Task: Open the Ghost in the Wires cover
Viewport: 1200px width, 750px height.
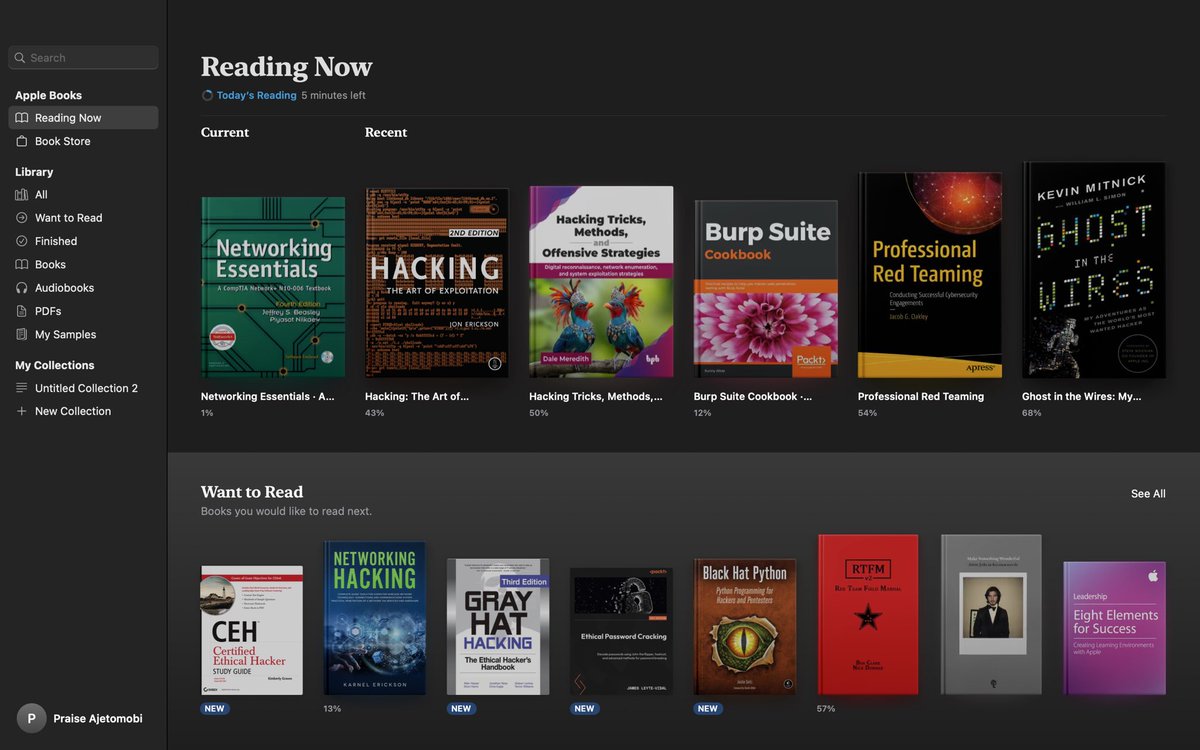Action: point(1094,270)
